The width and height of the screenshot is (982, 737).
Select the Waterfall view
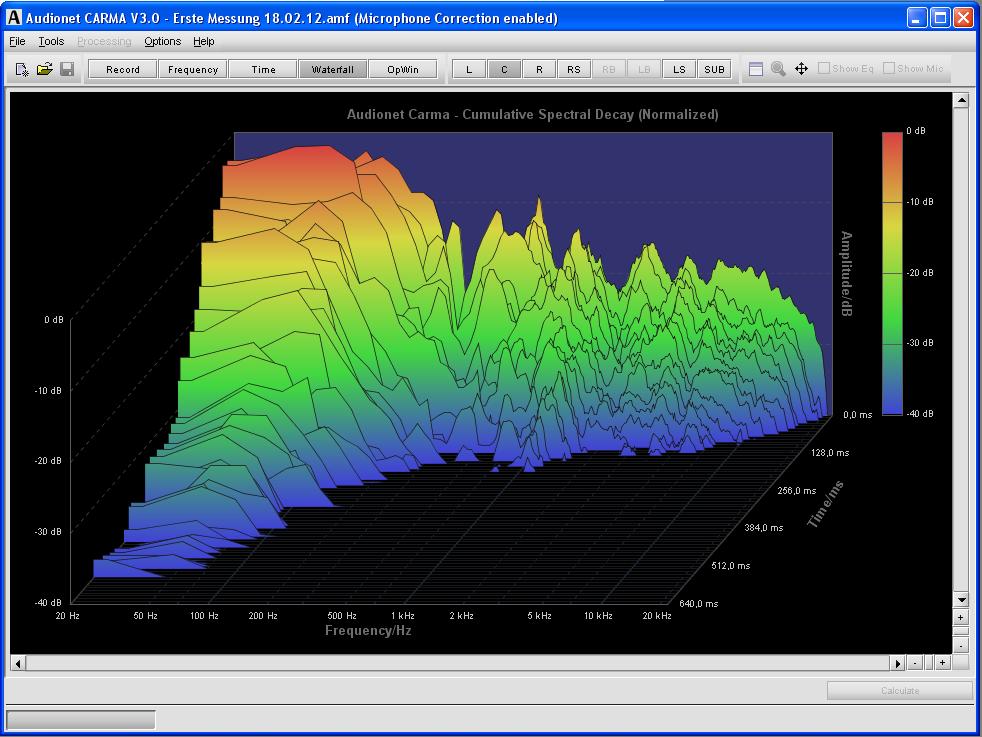tap(333, 69)
